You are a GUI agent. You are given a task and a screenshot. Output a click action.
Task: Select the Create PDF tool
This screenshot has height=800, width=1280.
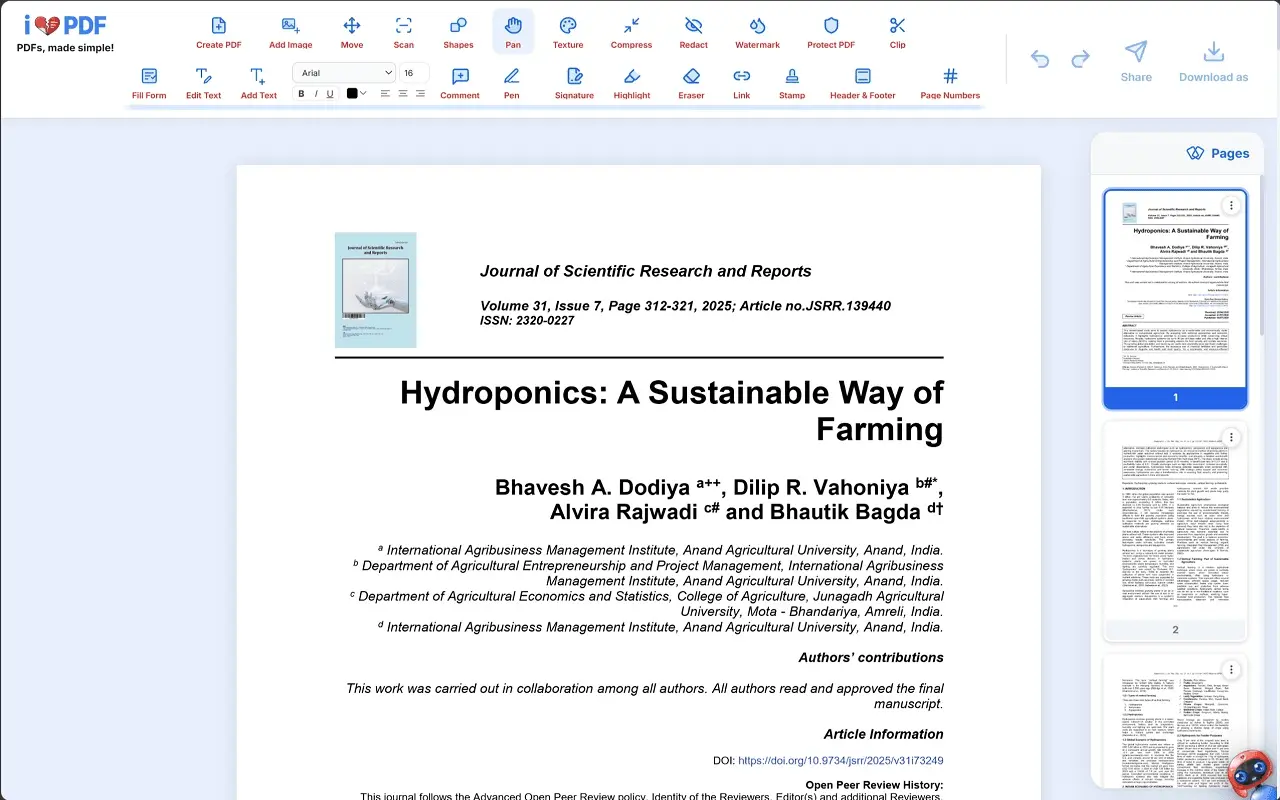[x=218, y=32]
